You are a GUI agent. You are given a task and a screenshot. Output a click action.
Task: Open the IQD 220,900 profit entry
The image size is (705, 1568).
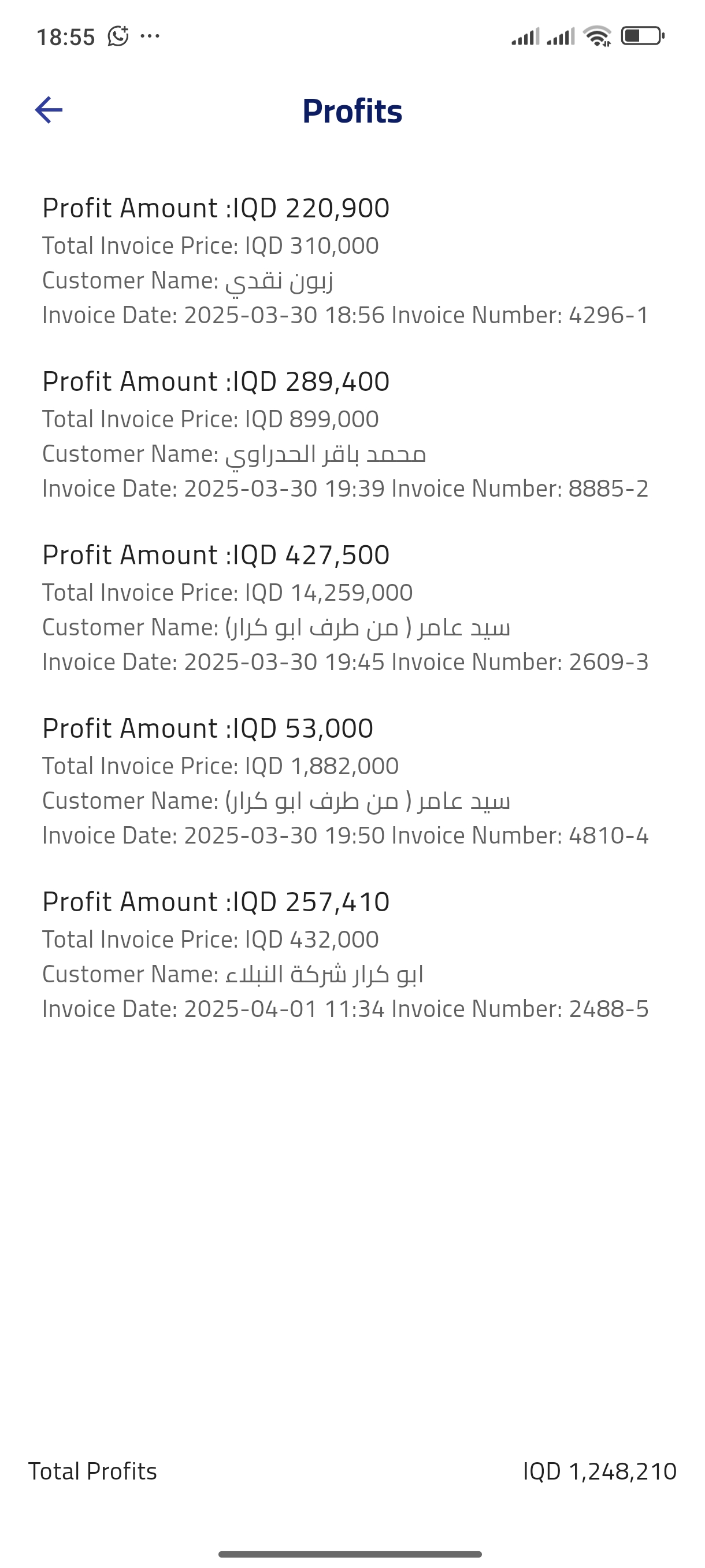point(216,208)
